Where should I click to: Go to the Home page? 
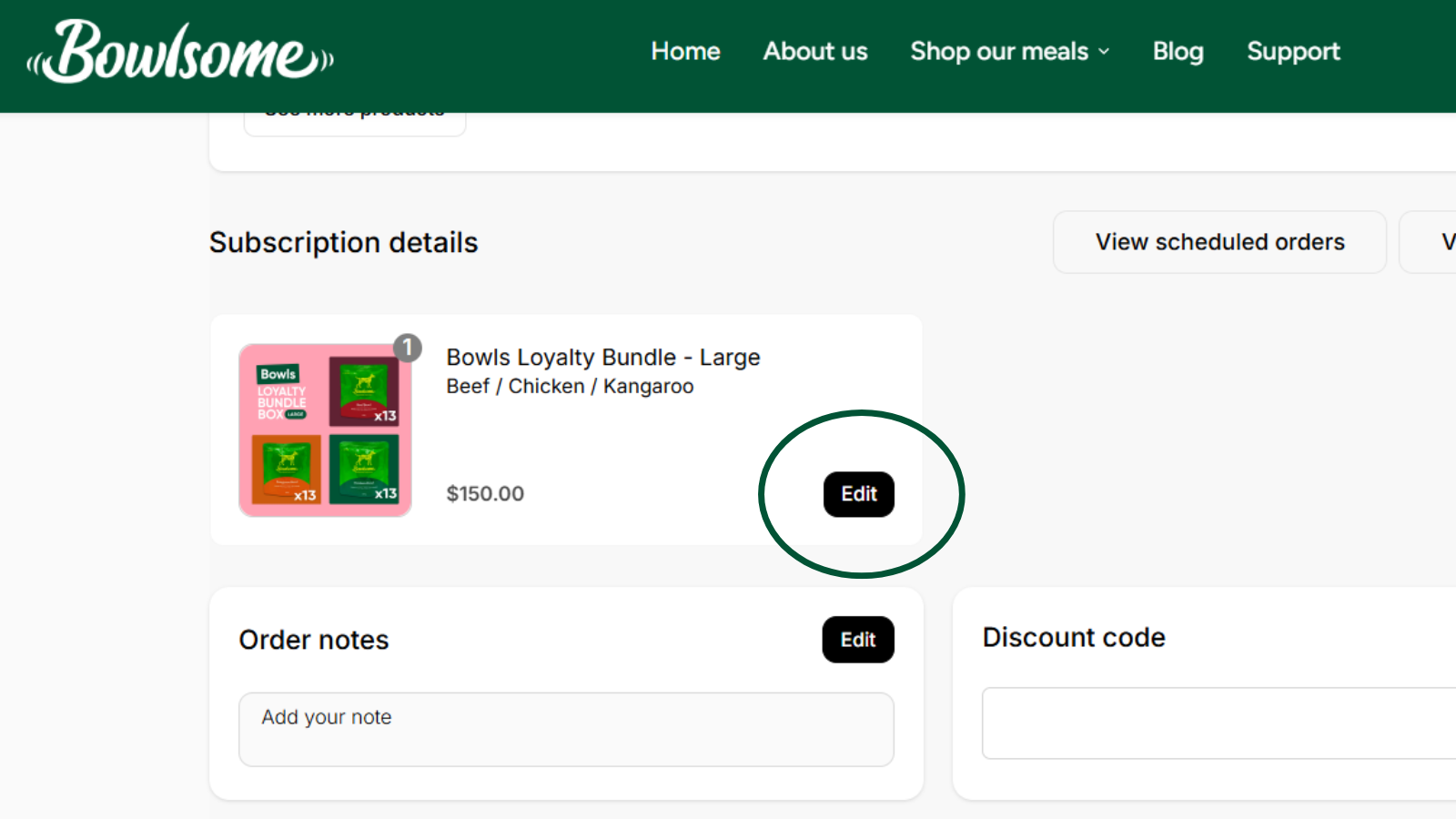(685, 52)
